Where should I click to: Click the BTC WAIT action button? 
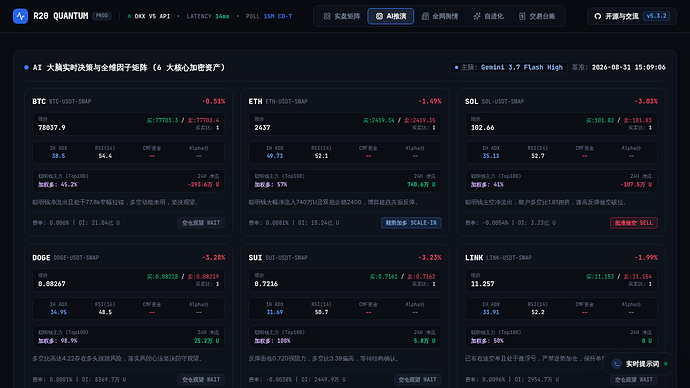tap(201, 223)
